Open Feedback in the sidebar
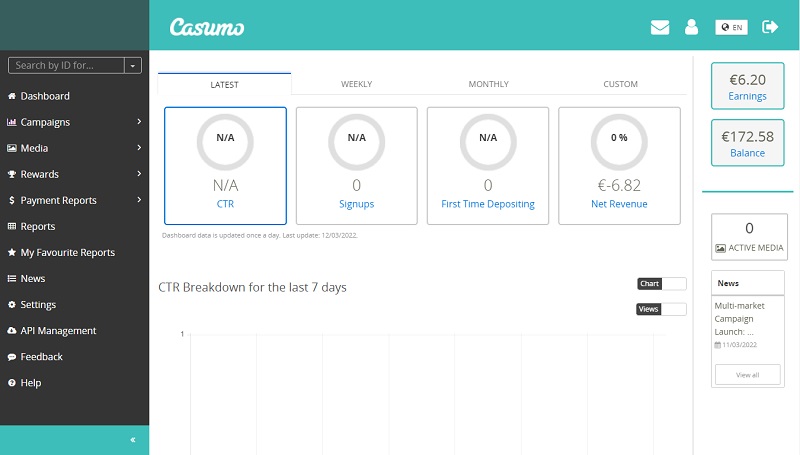800x455 pixels. click(x=41, y=357)
